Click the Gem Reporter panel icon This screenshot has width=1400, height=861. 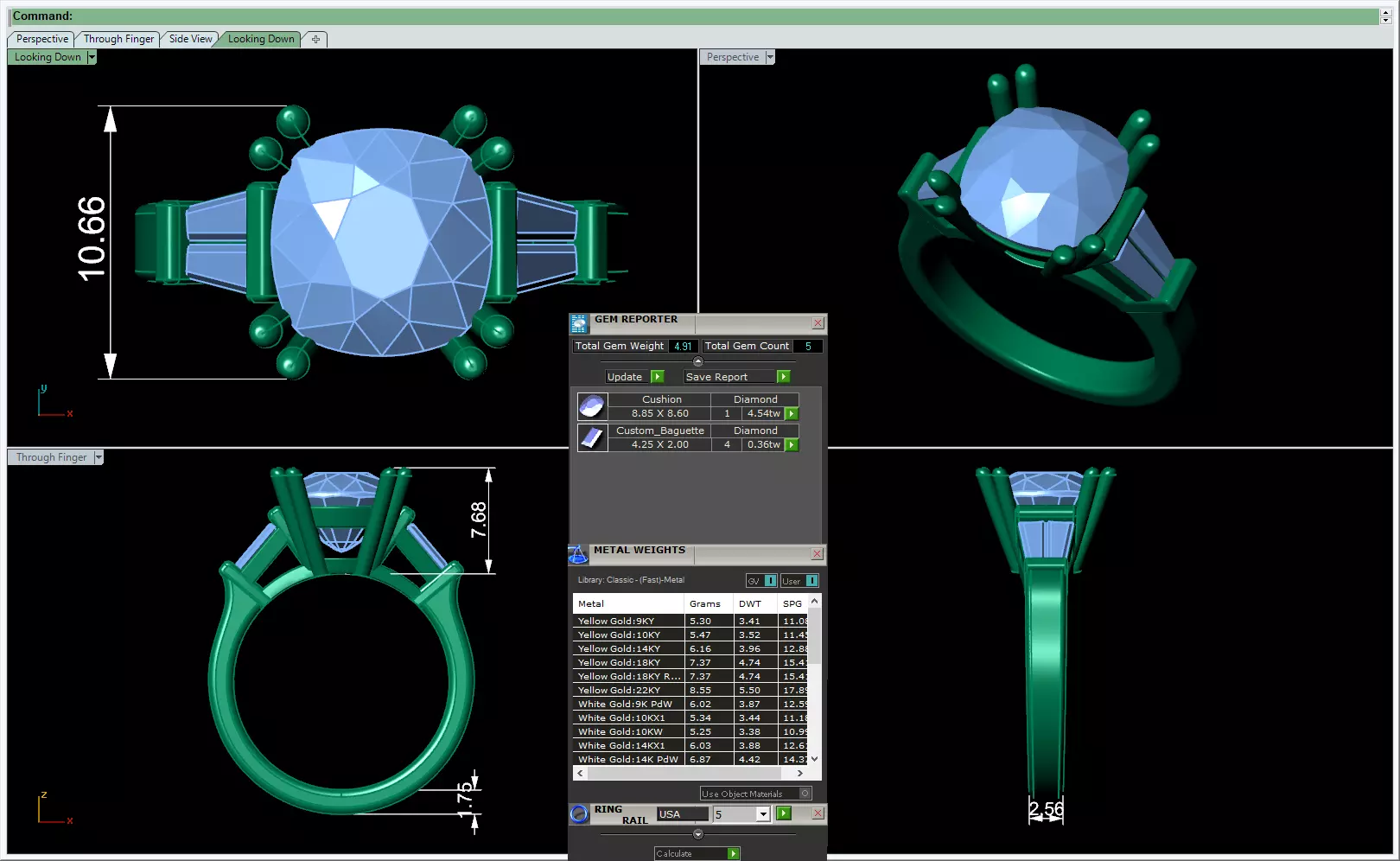pos(579,323)
